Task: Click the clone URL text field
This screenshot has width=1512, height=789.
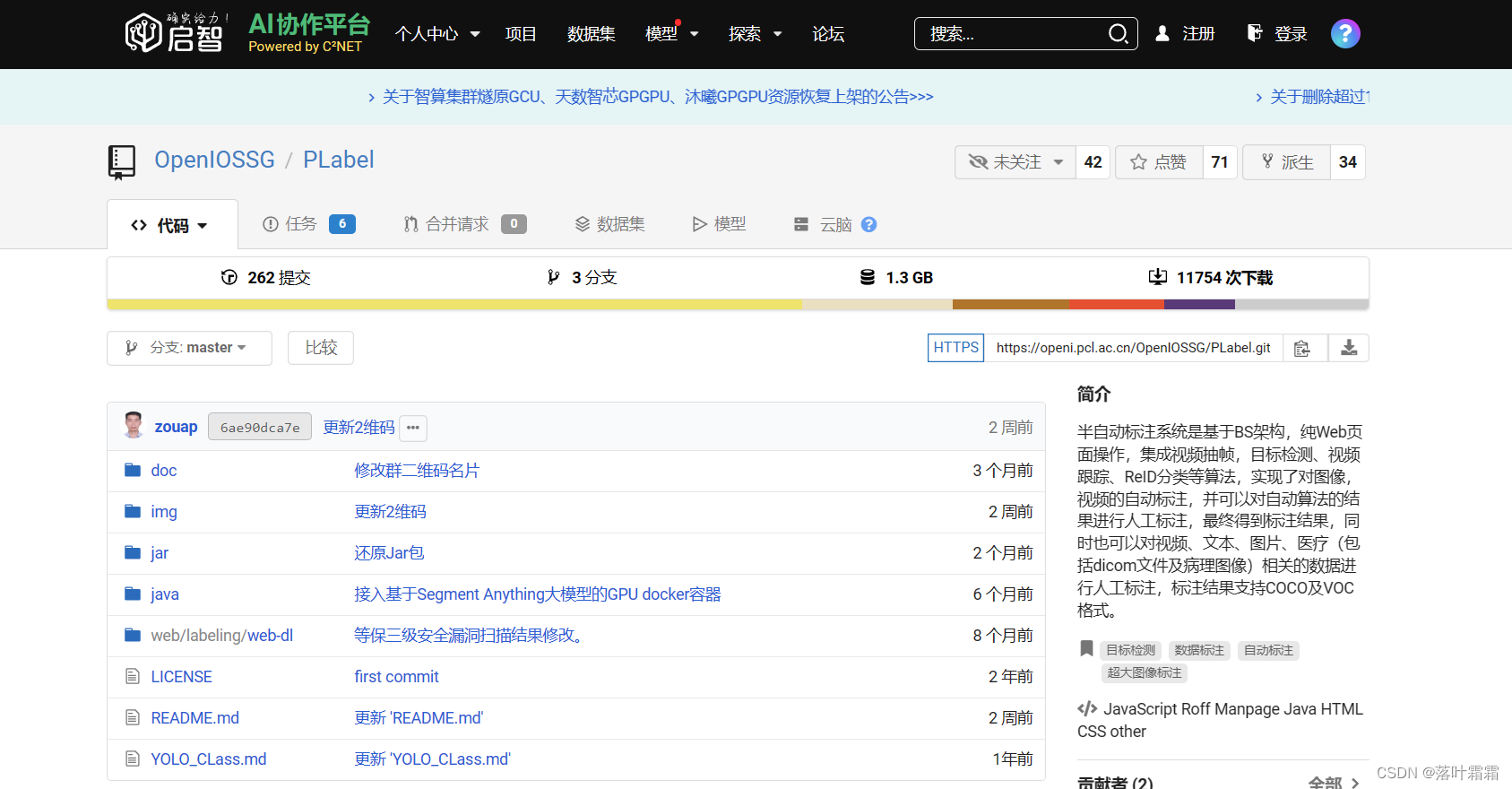Action: 1133,348
